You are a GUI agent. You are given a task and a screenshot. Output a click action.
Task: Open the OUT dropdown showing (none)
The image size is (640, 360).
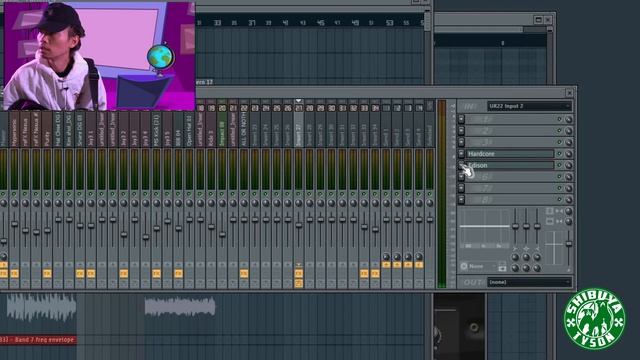[529, 282]
